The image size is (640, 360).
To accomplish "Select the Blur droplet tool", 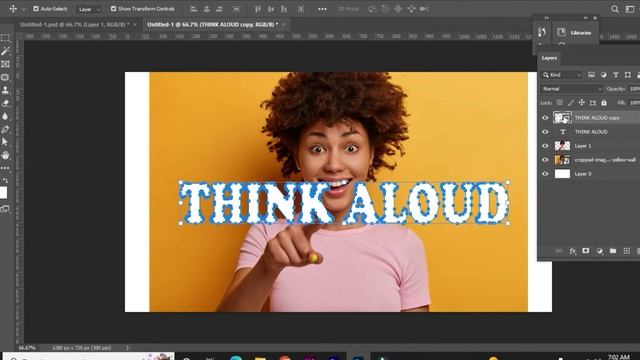I will tap(5, 116).
